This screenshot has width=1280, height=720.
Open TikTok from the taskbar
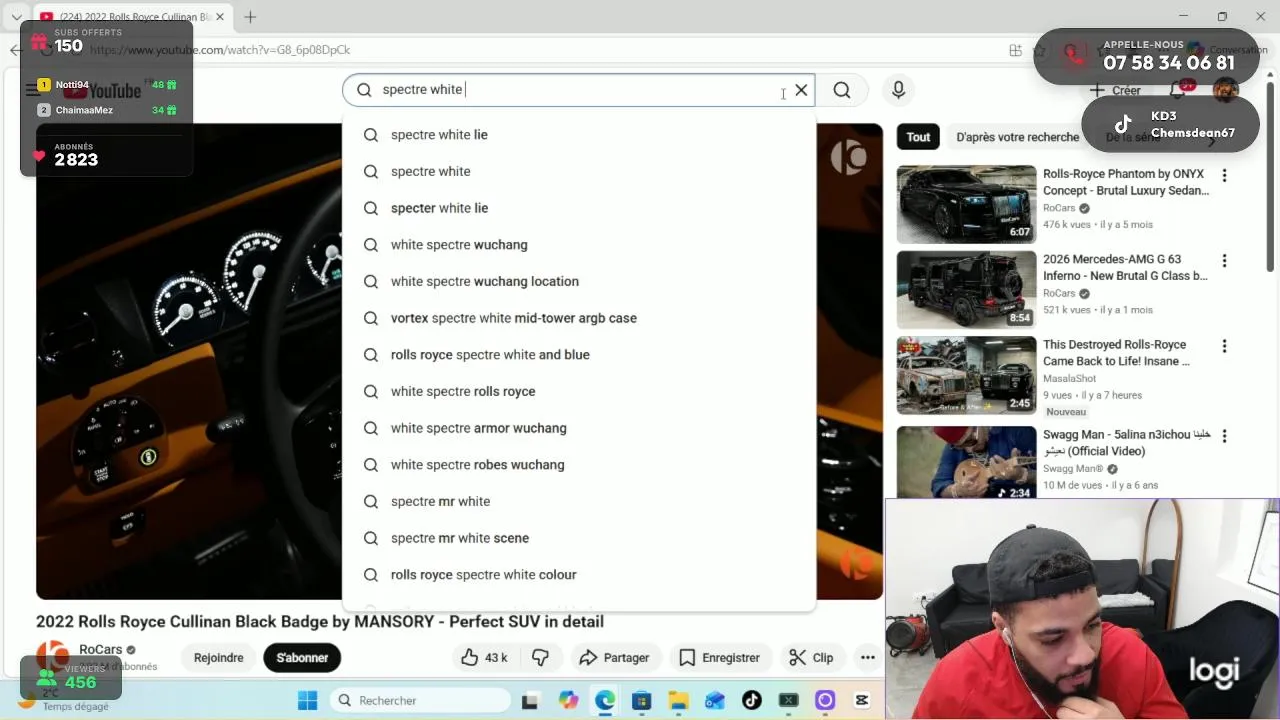pos(751,700)
